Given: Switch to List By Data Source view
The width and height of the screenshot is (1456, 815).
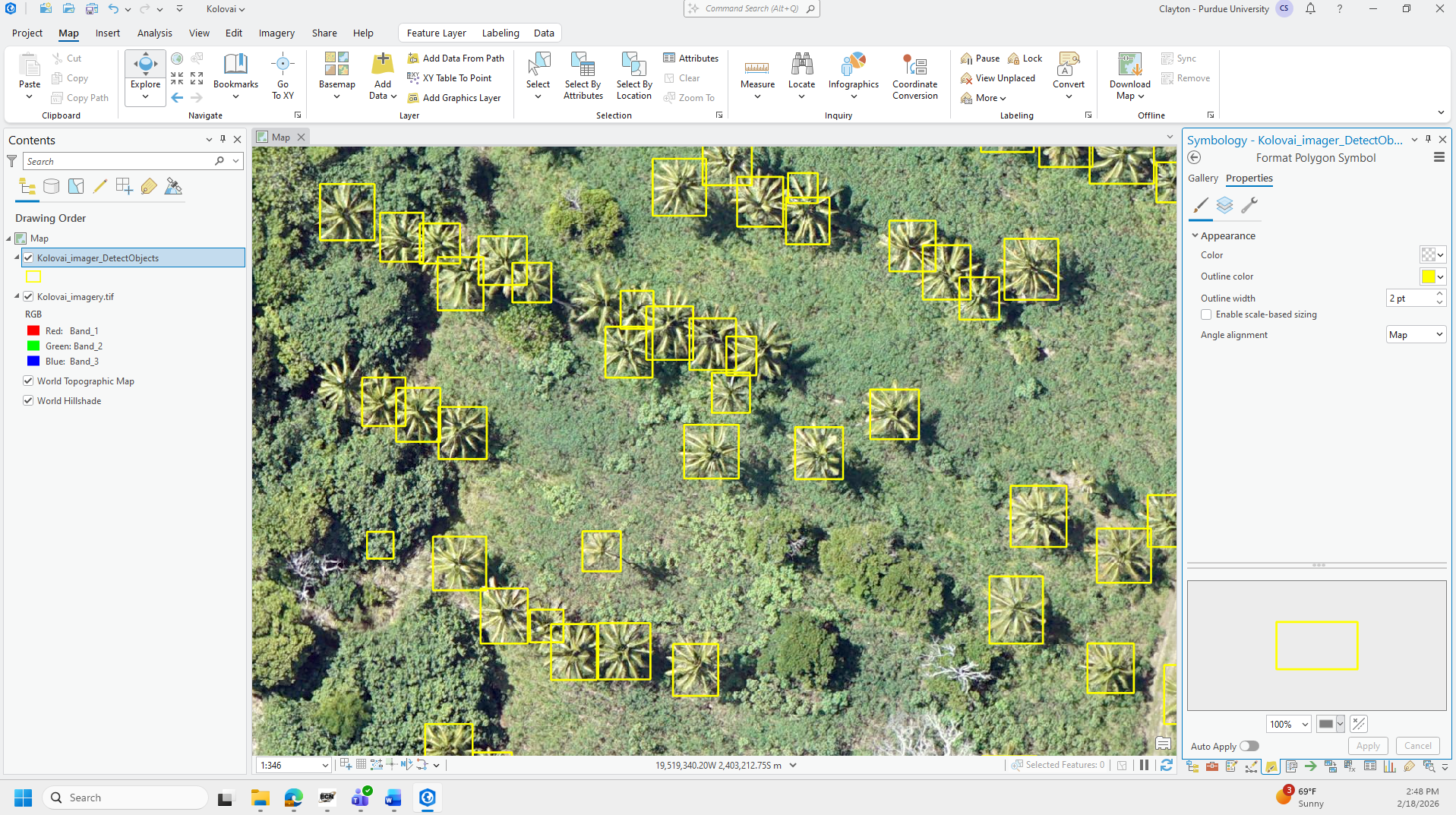Looking at the screenshot, I should click(x=52, y=186).
